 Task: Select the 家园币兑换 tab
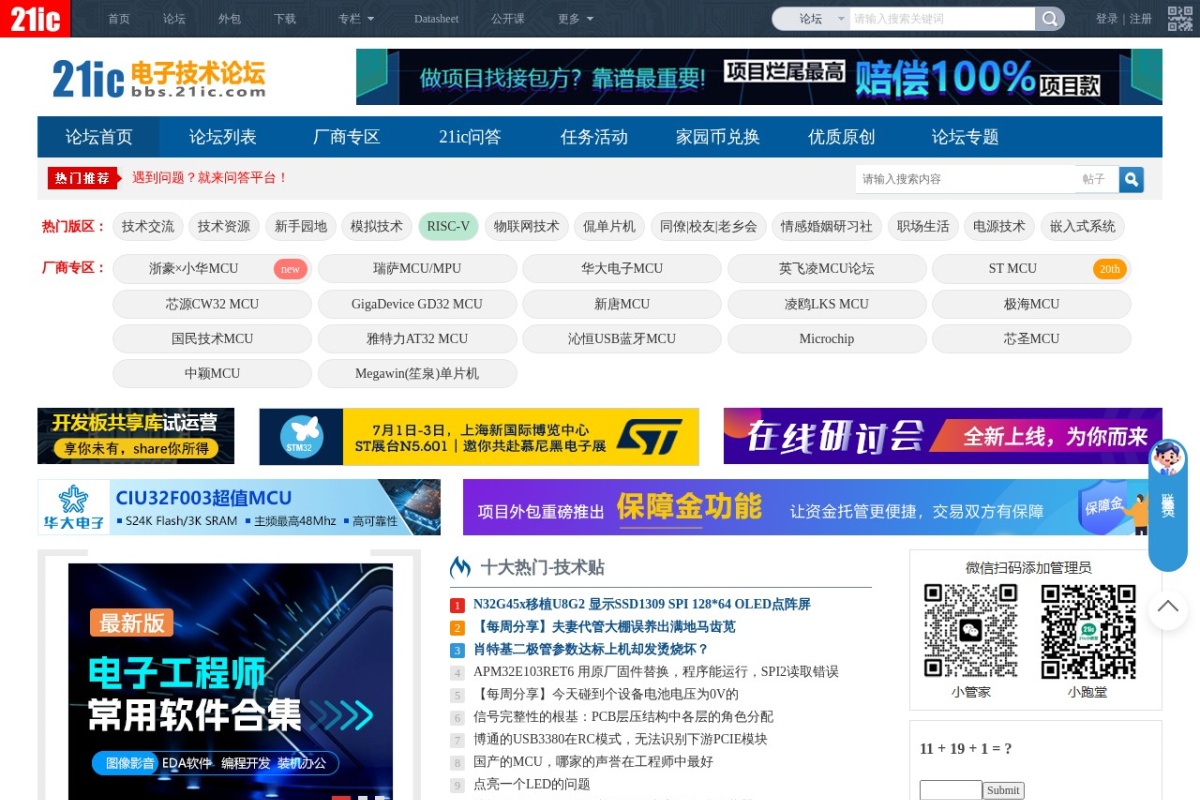(718, 137)
